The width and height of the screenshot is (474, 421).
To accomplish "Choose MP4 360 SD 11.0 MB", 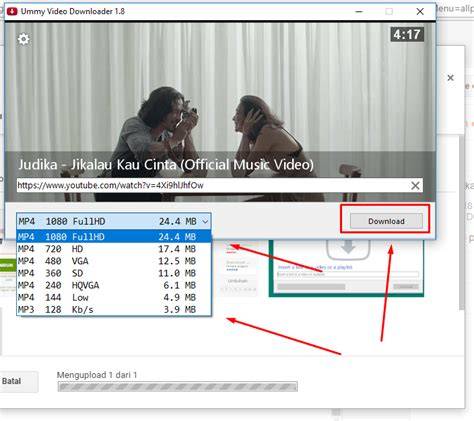I will pos(114,273).
